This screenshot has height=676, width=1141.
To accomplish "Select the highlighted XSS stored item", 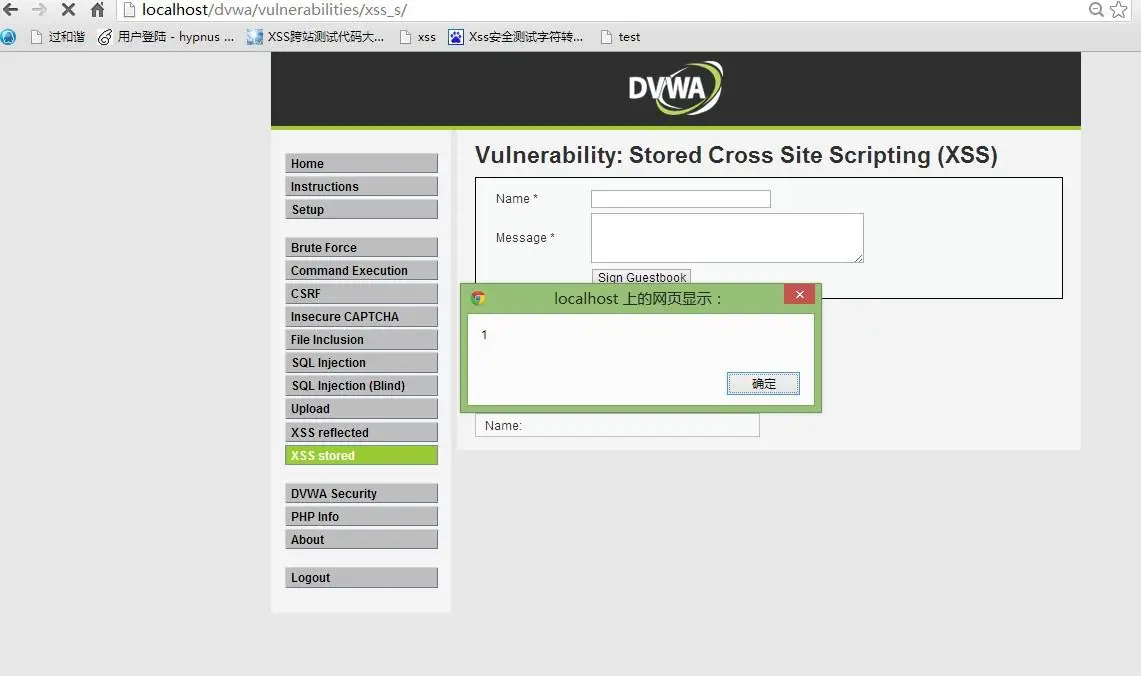I will tap(361, 455).
